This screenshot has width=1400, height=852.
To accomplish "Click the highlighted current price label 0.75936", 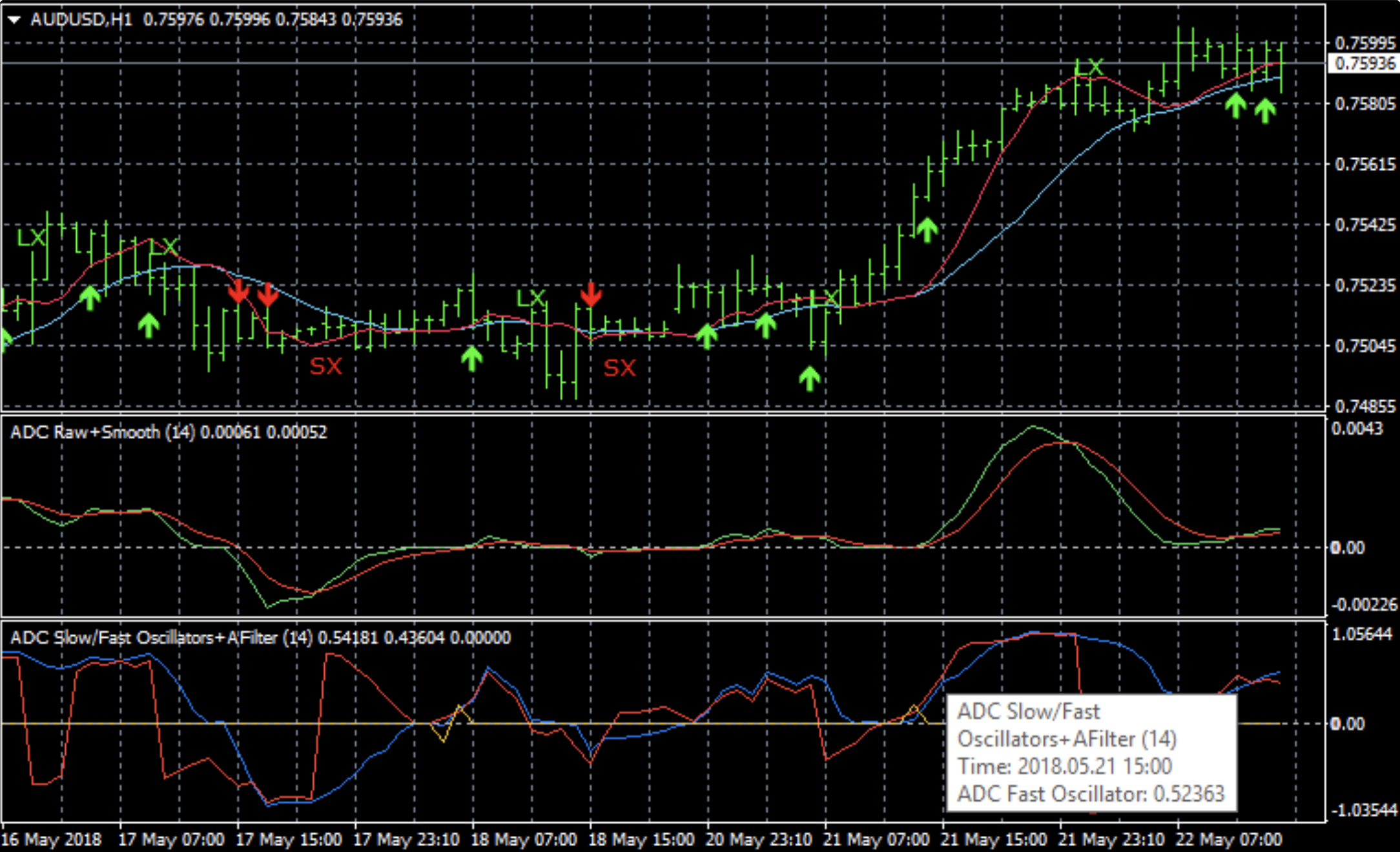I will coord(1364,63).
